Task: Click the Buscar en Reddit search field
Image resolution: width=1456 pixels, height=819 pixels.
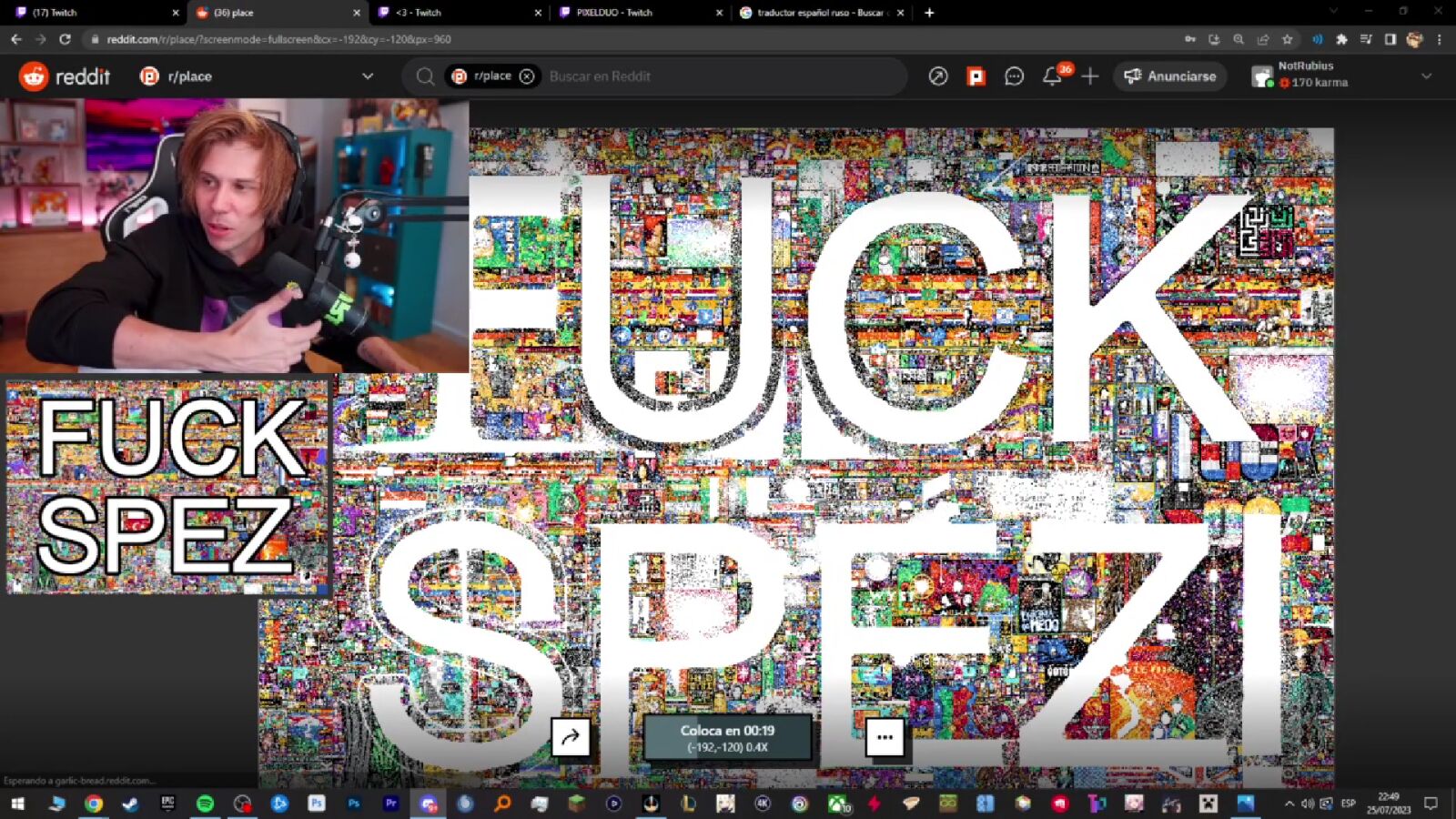Action: 710,76
